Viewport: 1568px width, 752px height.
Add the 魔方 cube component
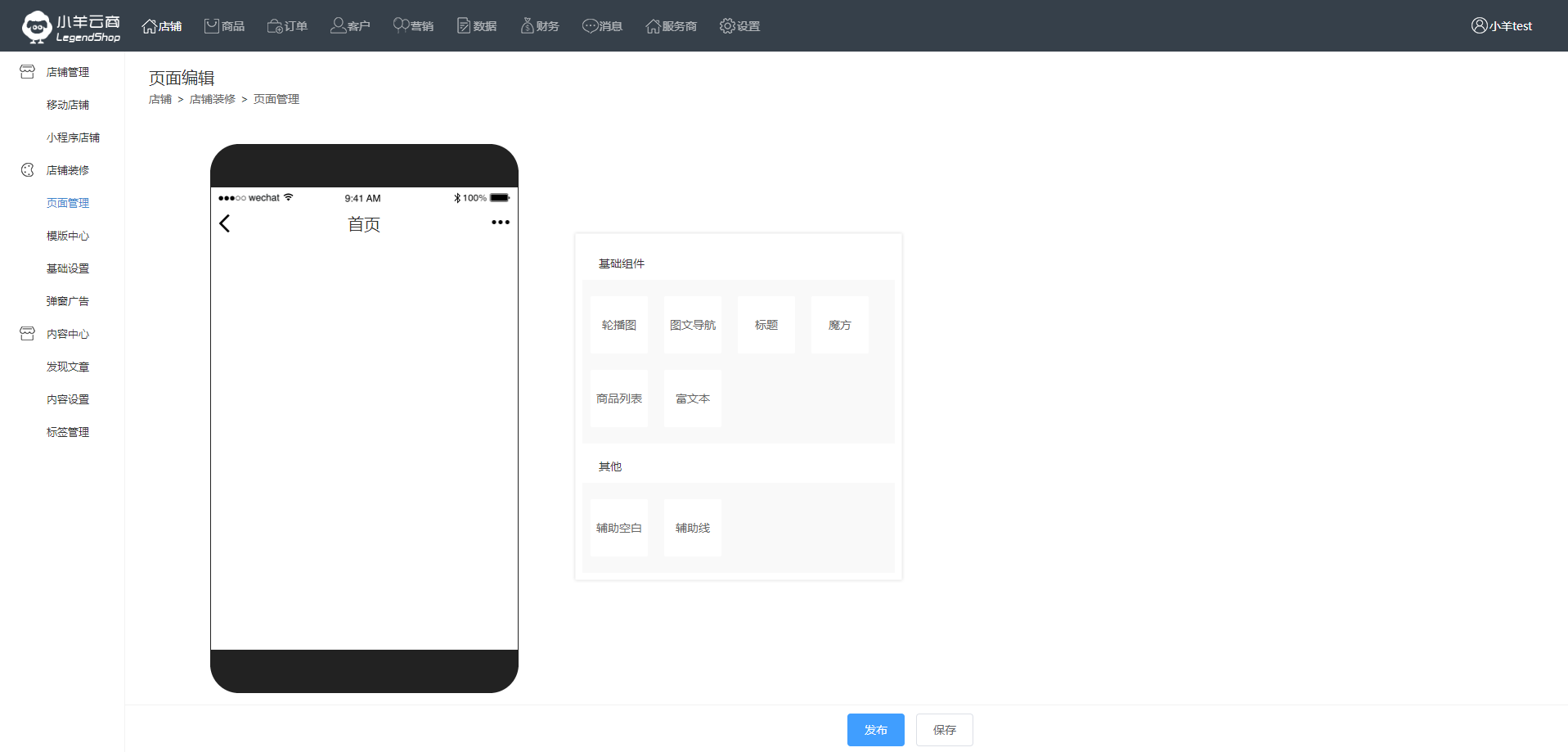[x=839, y=325]
